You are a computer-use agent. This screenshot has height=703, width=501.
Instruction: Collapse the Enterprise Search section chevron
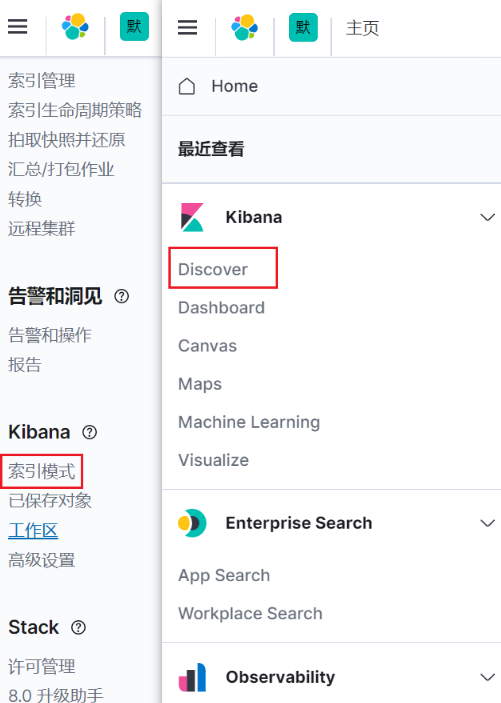click(x=488, y=523)
